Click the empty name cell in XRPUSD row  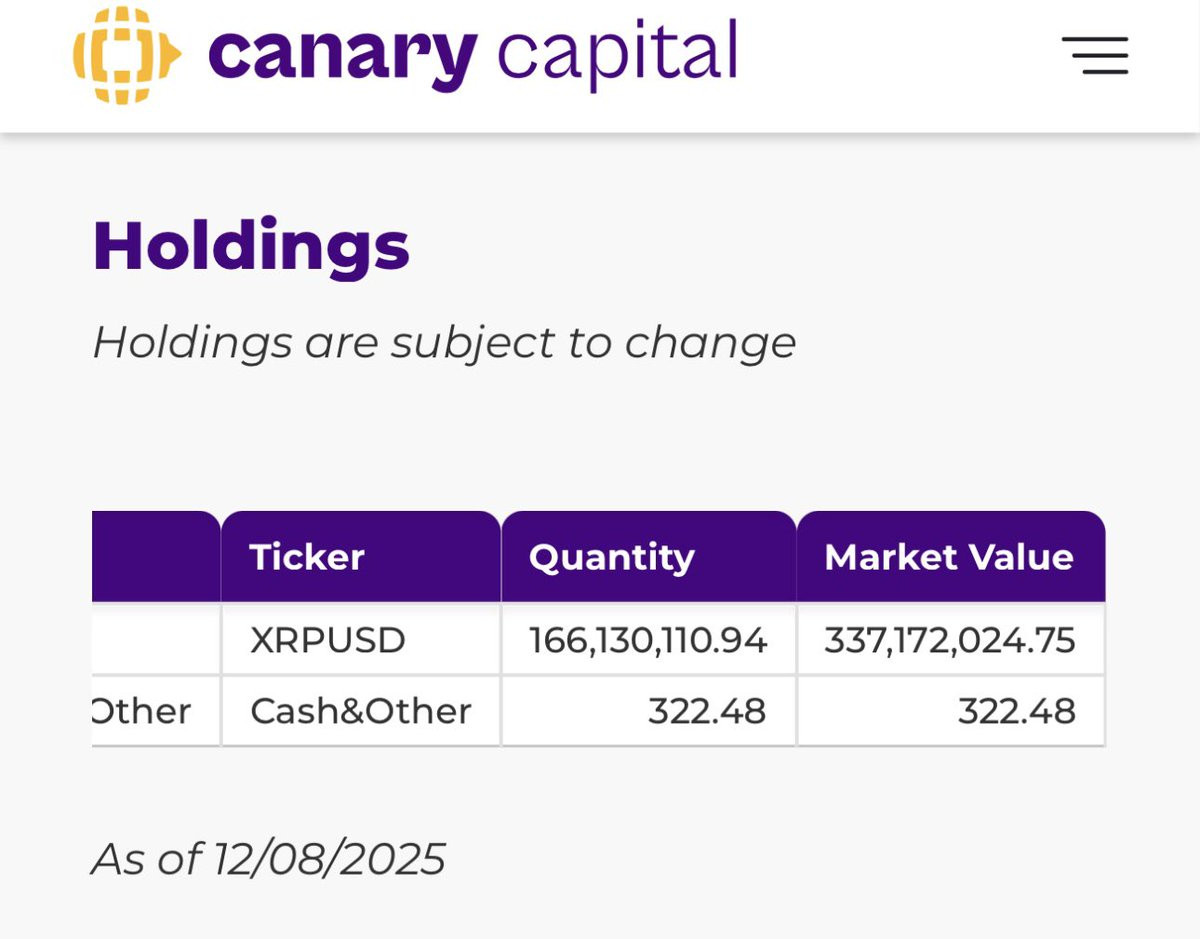pos(156,640)
